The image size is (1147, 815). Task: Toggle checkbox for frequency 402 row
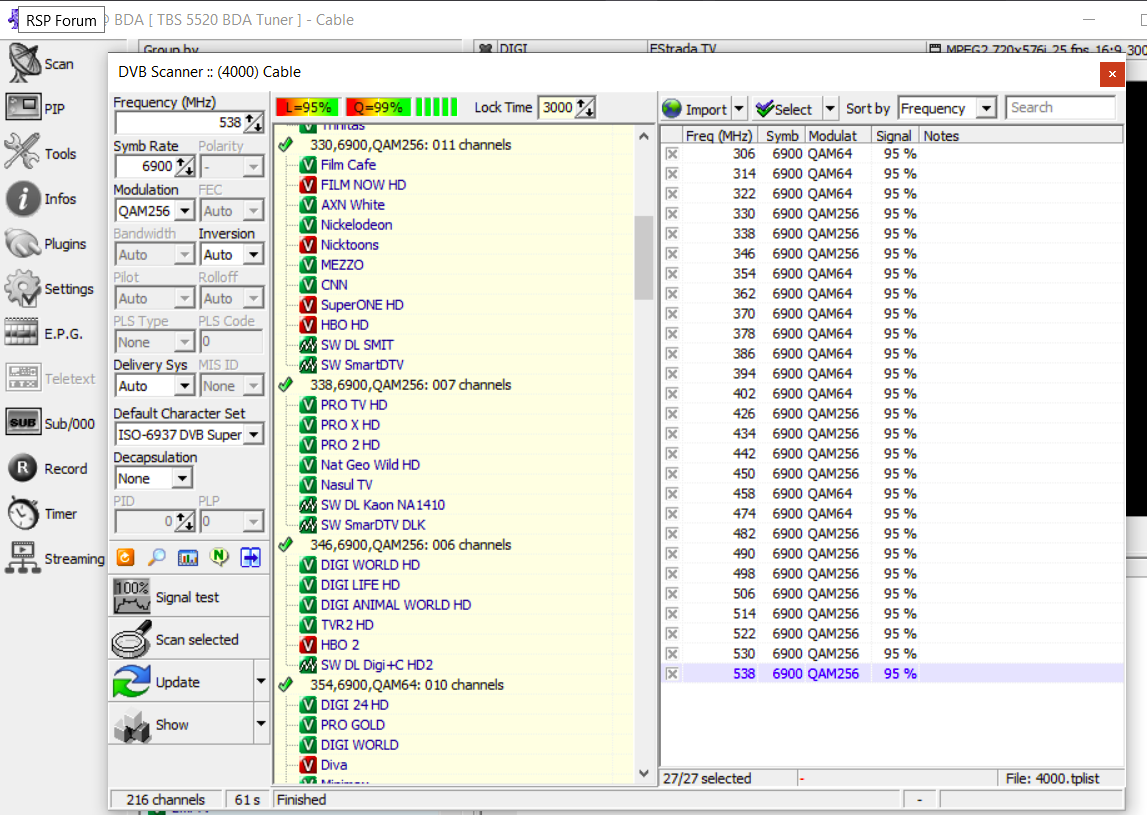(672, 394)
